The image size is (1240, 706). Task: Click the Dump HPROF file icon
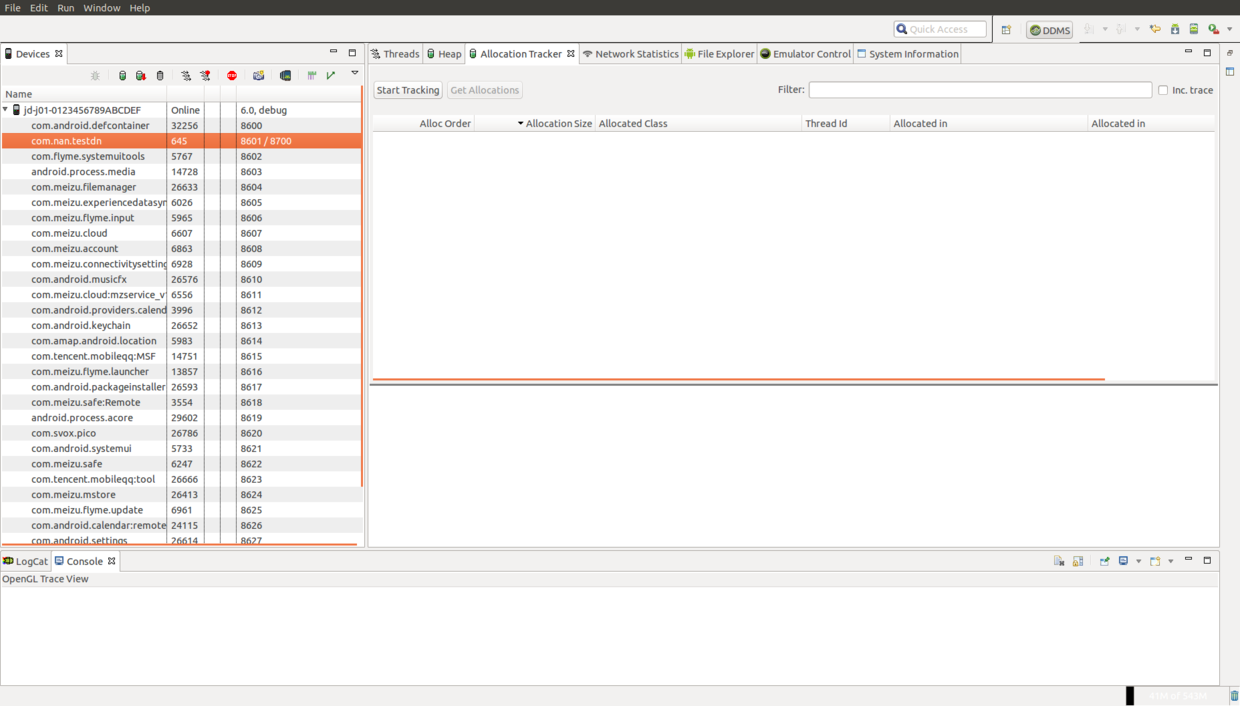tap(141, 76)
